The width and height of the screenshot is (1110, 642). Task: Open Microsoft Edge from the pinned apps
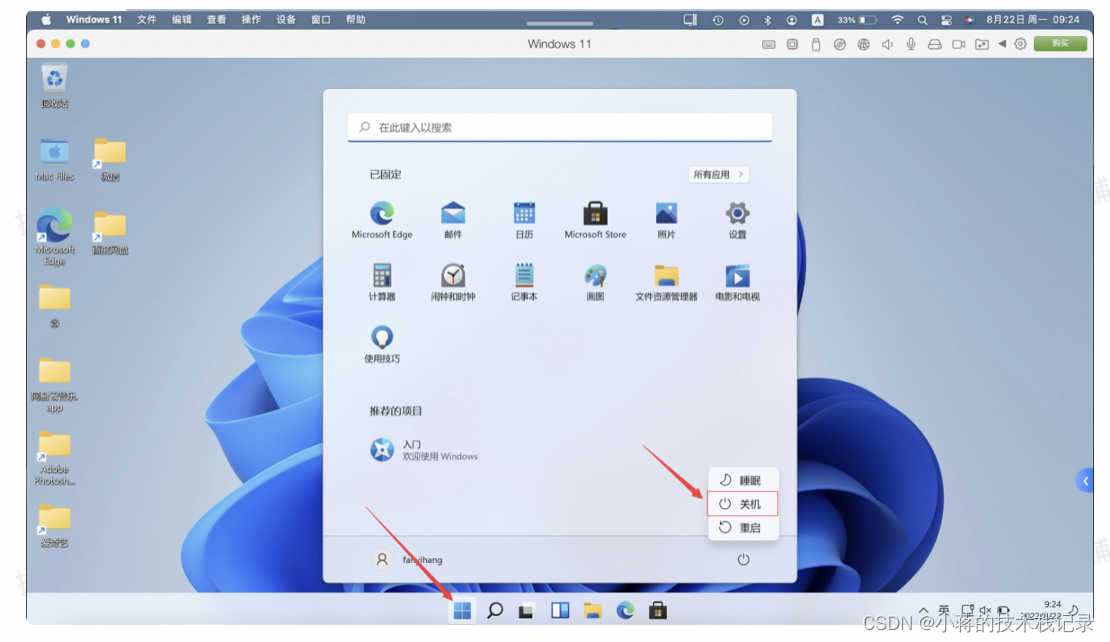(382, 220)
